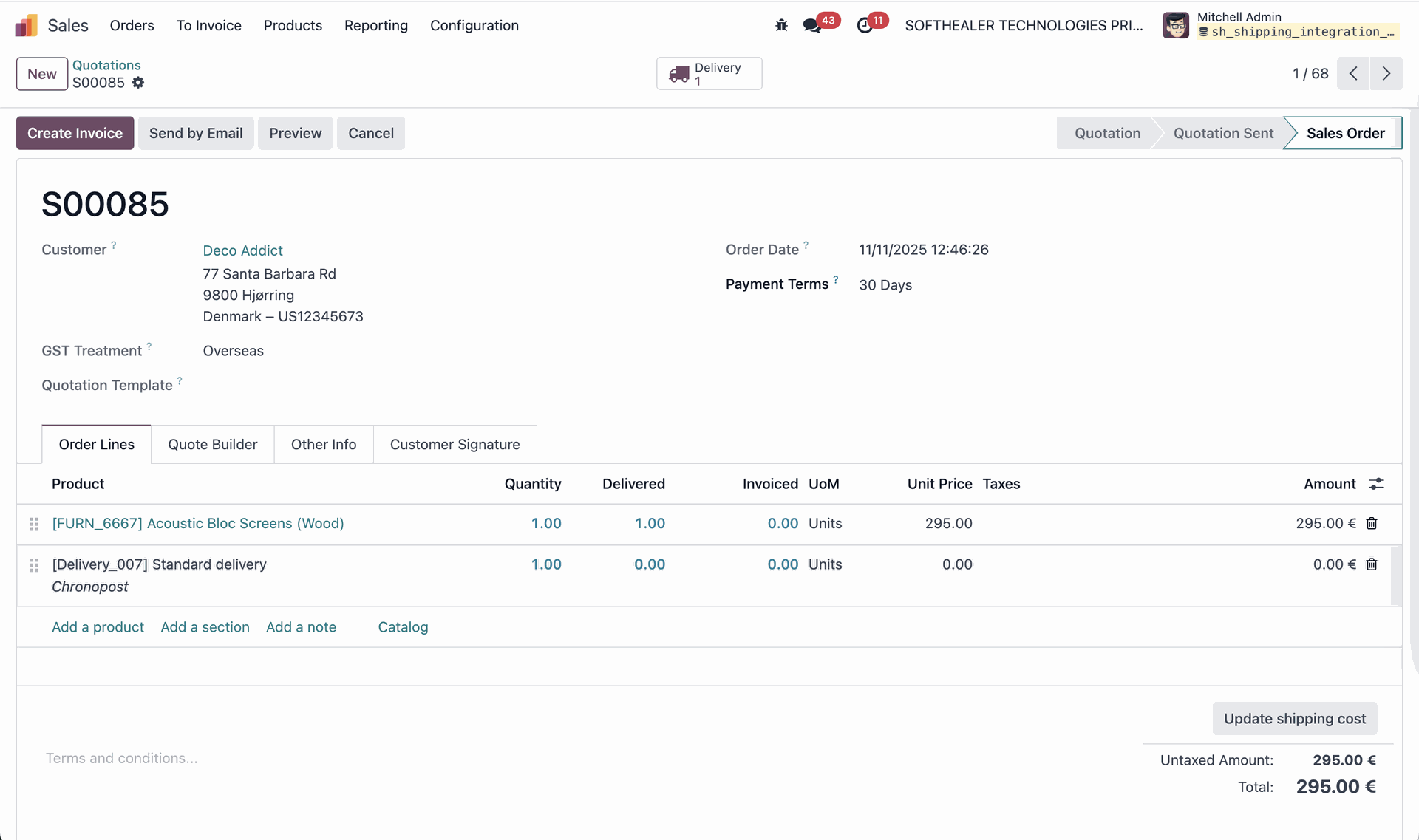
Task: Click the Sales app logo icon
Action: tap(27, 26)
